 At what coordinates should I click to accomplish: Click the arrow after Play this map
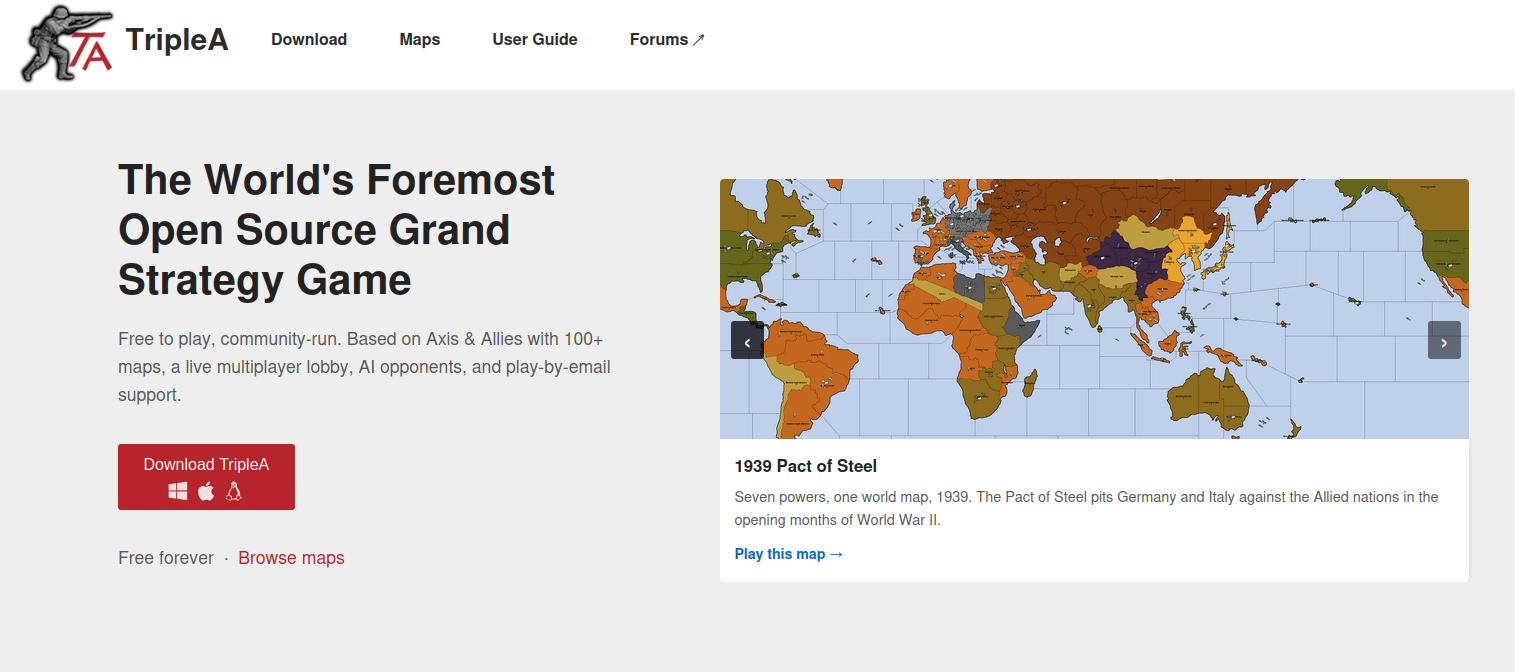(x=837, y=554)
